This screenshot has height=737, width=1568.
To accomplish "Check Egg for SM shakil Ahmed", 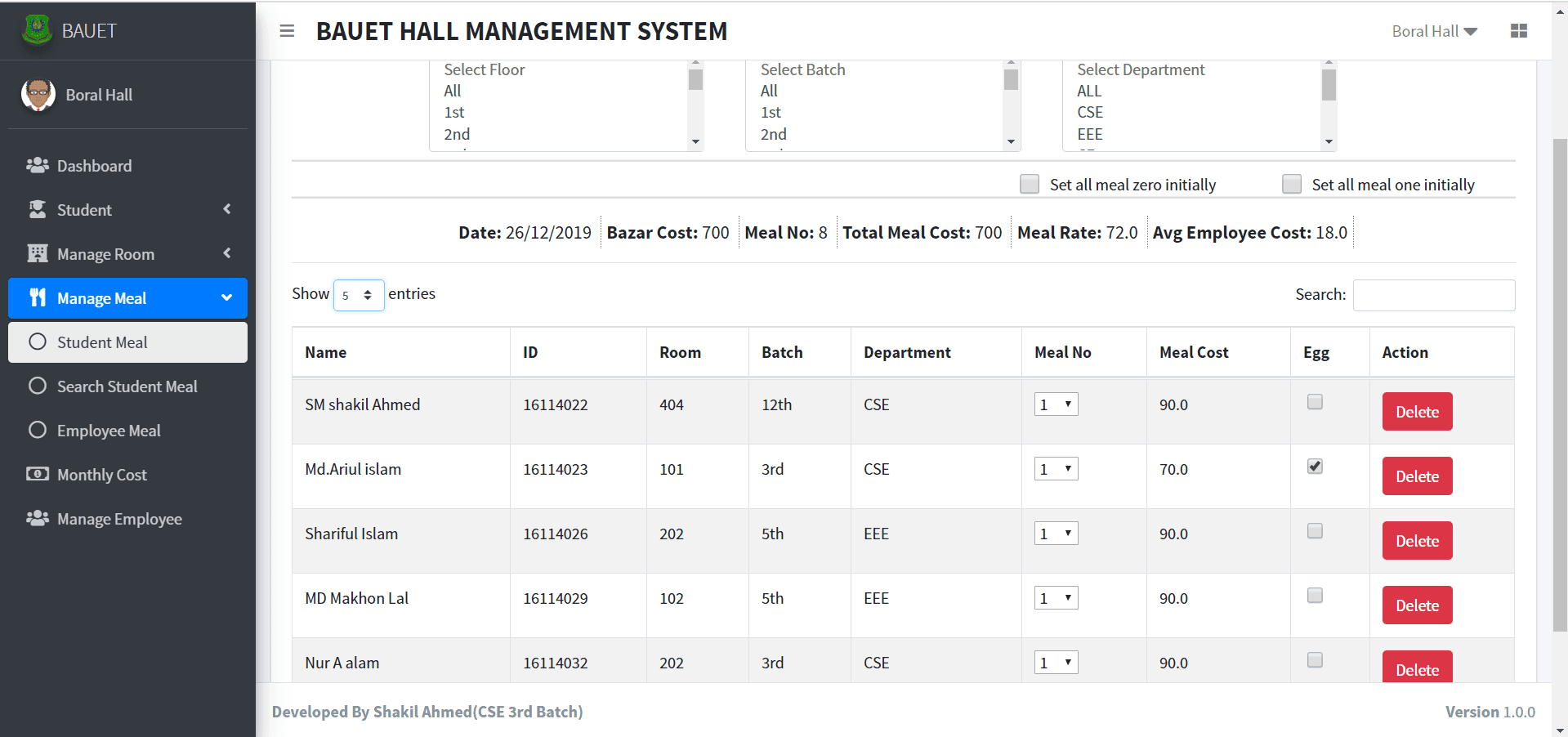I will point(1315,402).
